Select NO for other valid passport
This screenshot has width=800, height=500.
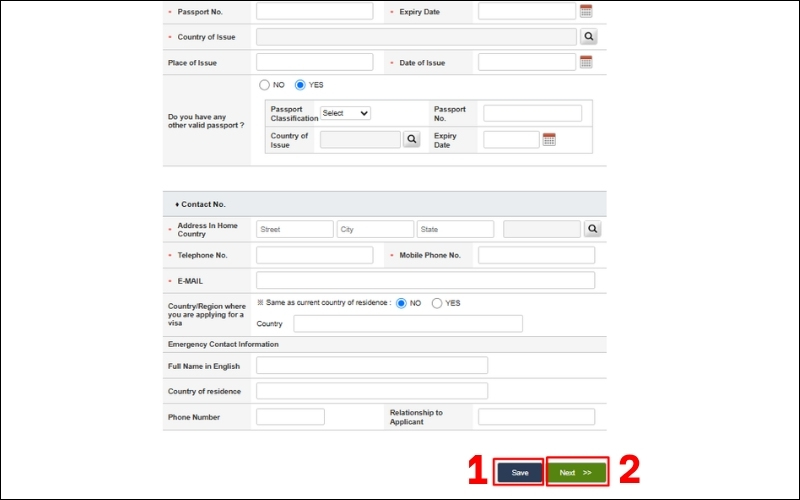pyautogui.click(x=264, y=85)
